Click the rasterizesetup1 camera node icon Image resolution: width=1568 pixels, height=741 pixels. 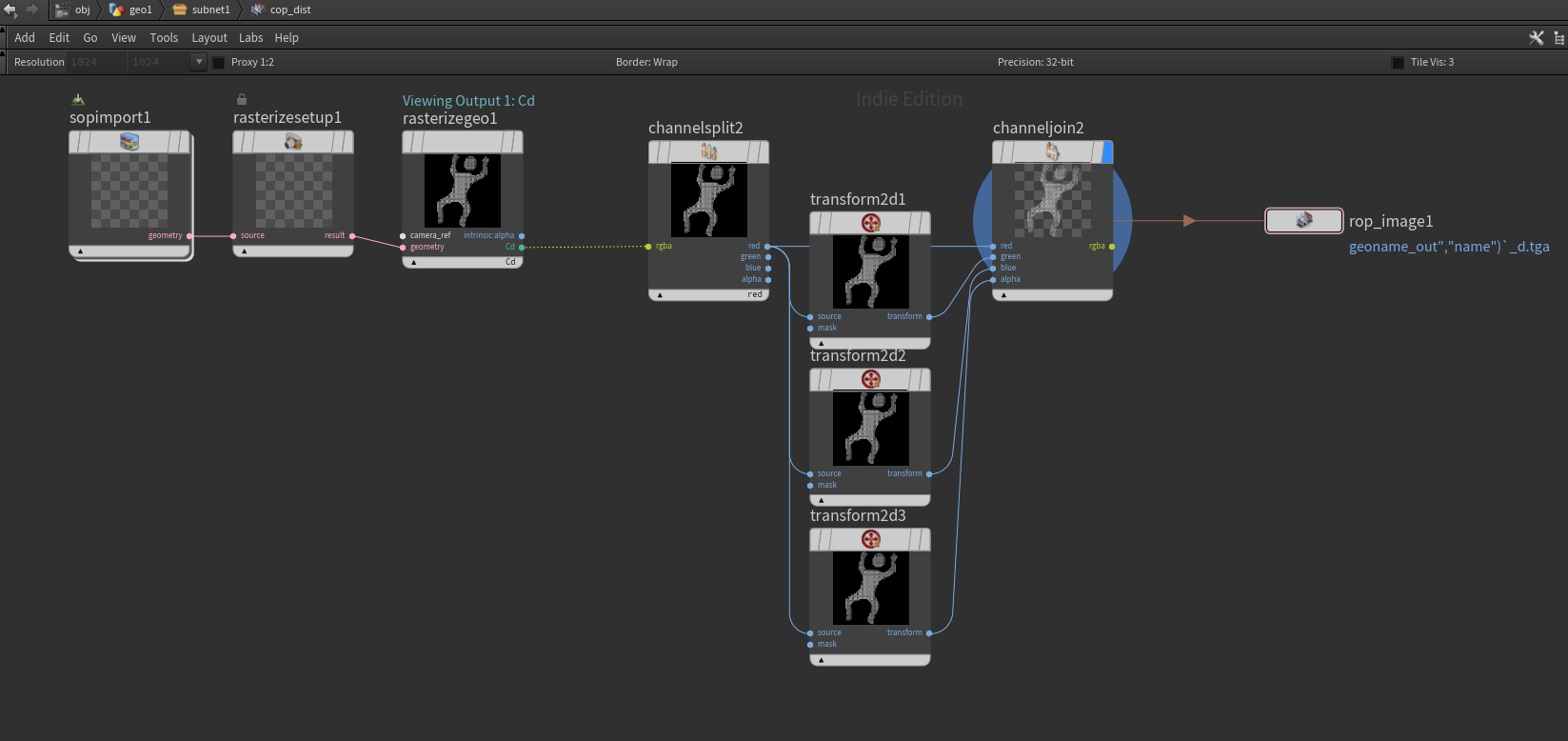click(293, 142)
